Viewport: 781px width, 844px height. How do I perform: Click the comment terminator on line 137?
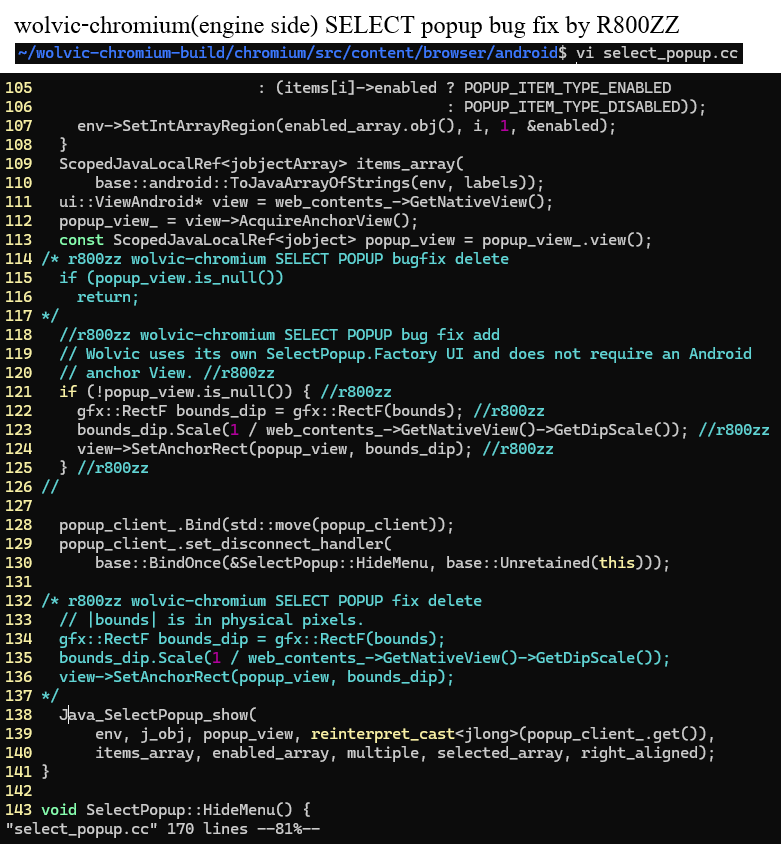pyautogui.click(x=50, y=695)
